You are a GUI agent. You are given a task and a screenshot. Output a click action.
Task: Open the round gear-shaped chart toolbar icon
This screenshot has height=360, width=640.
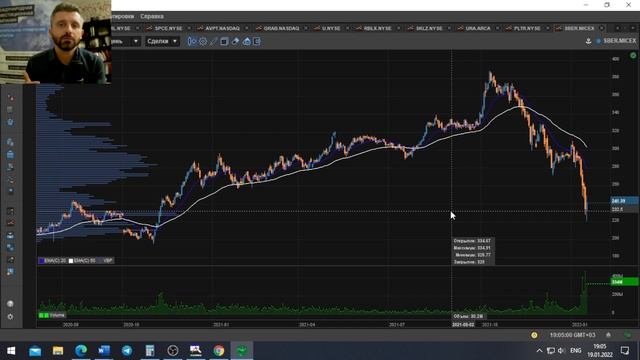[203, 41]
